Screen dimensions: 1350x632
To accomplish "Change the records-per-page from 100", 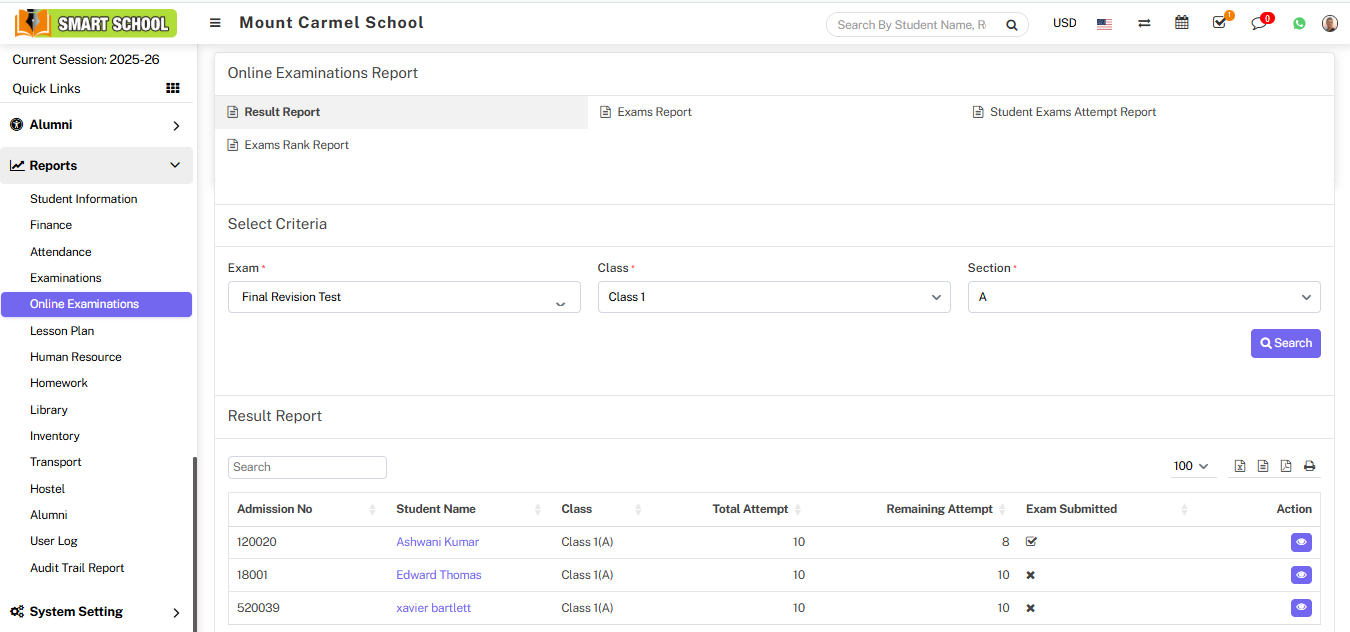I will (x=1192, y=465).
